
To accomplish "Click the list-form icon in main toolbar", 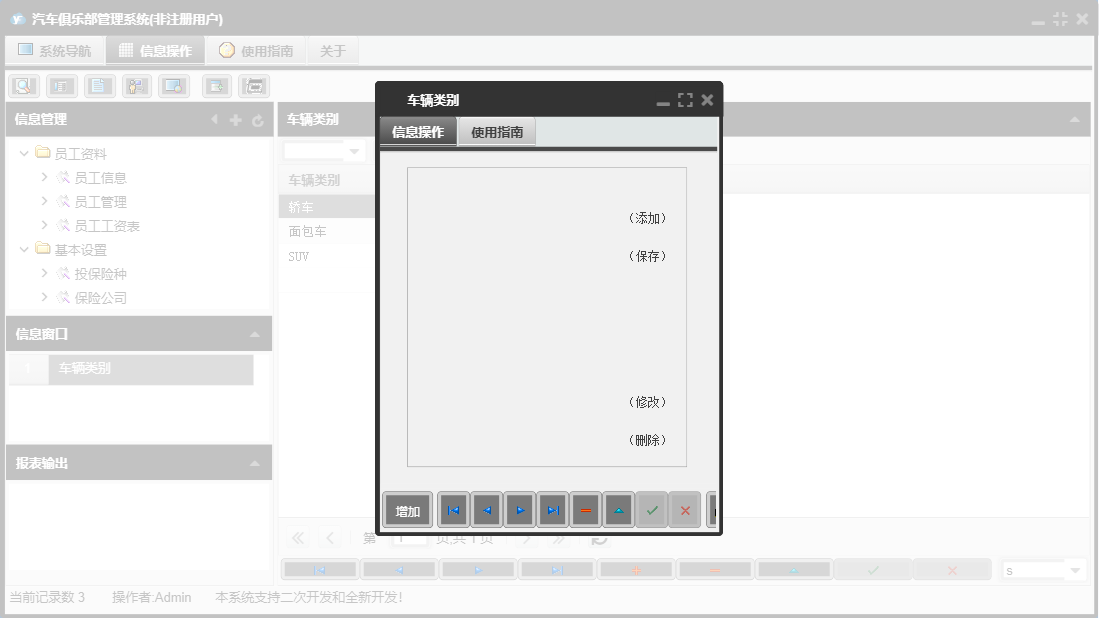I will point(62,86).
